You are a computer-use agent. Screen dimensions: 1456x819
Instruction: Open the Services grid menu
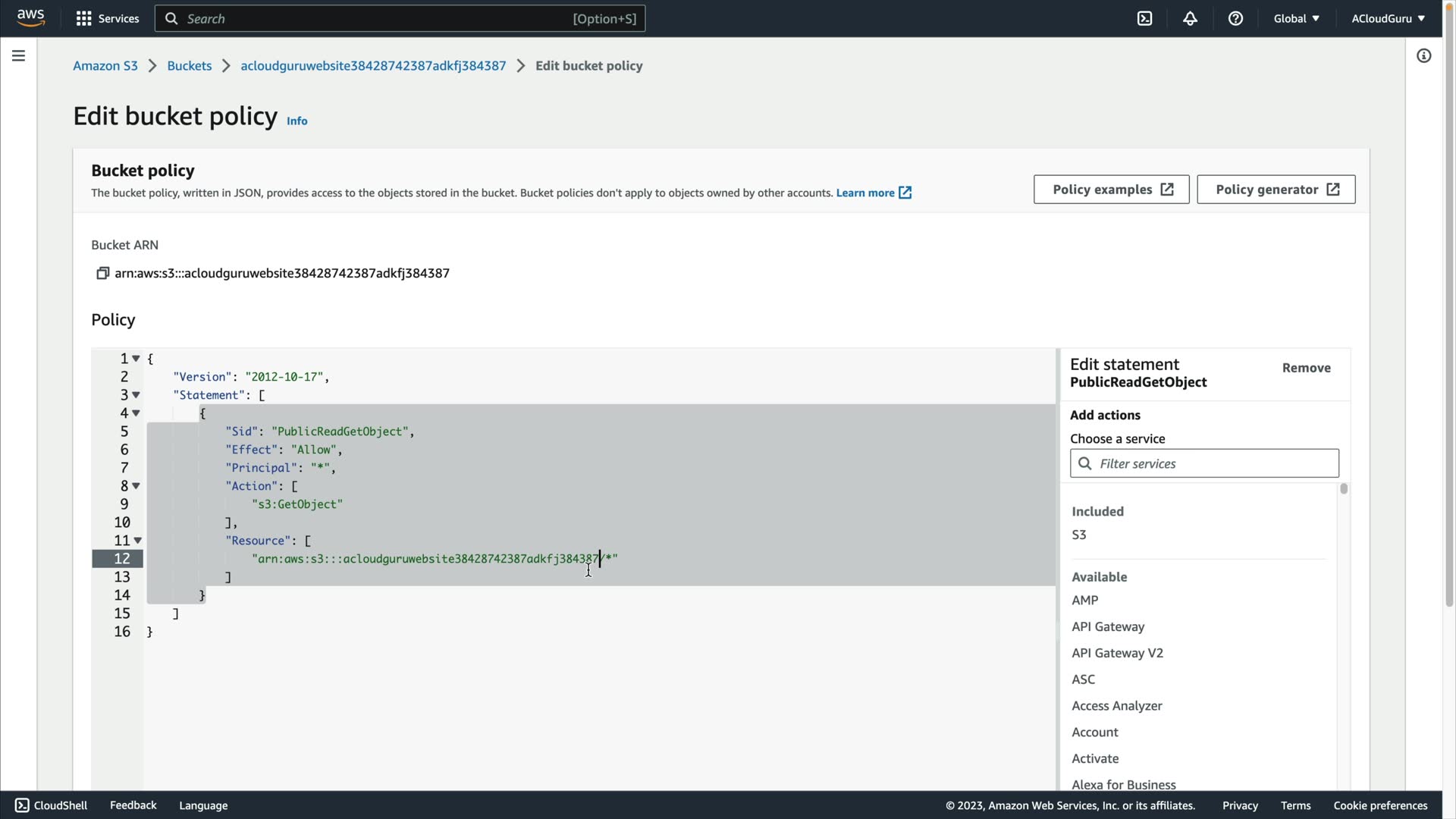(107, 18)
